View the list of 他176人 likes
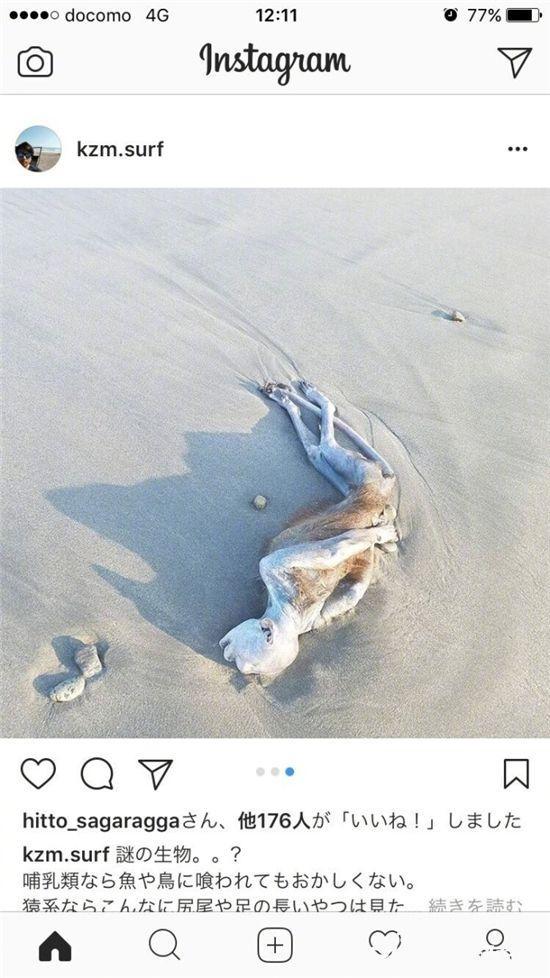Screen dimensions: 550x978 tap(274, 821)
